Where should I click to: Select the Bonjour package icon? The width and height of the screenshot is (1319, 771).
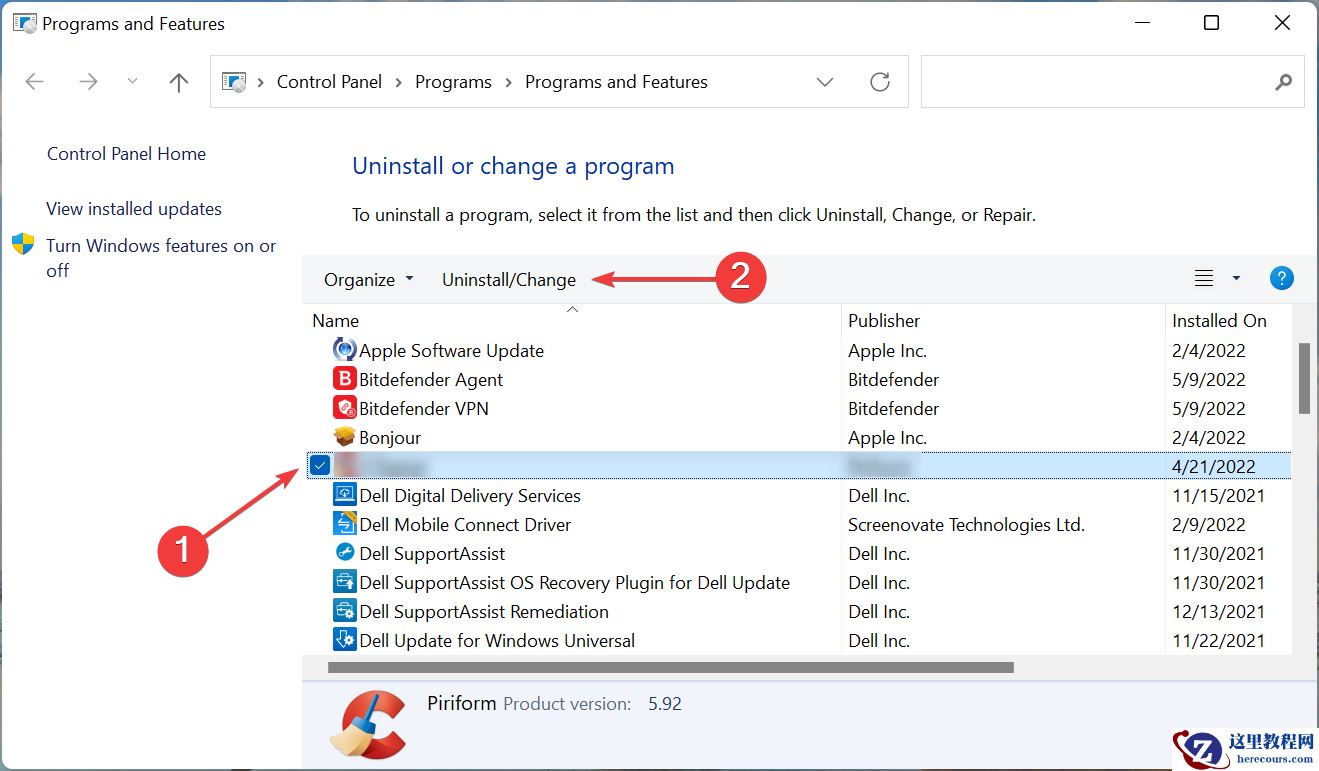(x=344, y=437)
